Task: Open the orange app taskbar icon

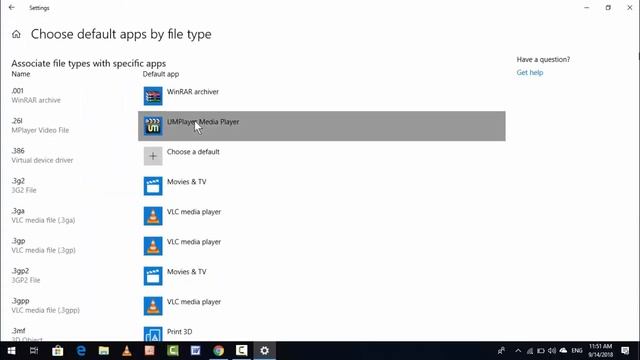Action: (150, 351)
